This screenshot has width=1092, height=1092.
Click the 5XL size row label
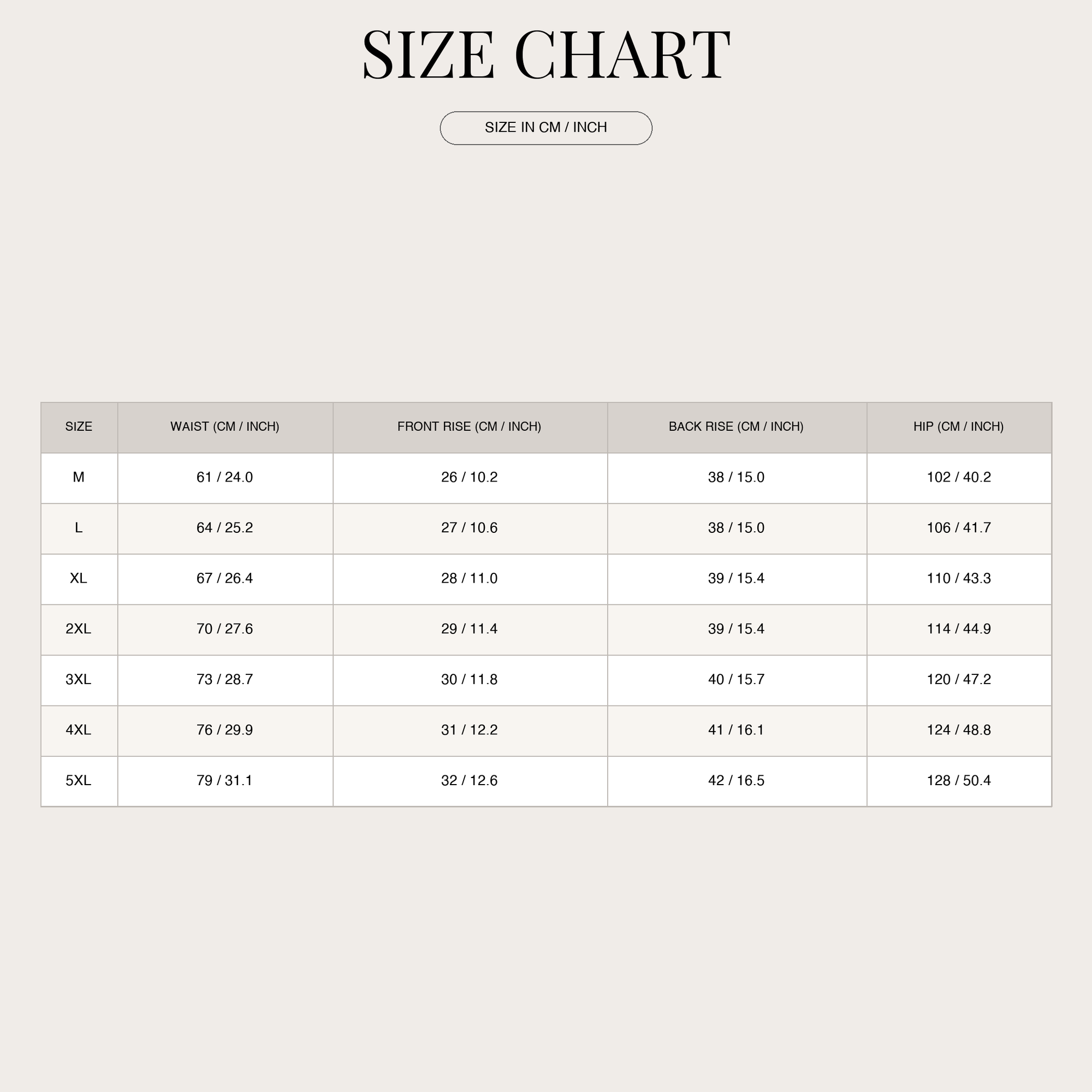click(79, 781)
